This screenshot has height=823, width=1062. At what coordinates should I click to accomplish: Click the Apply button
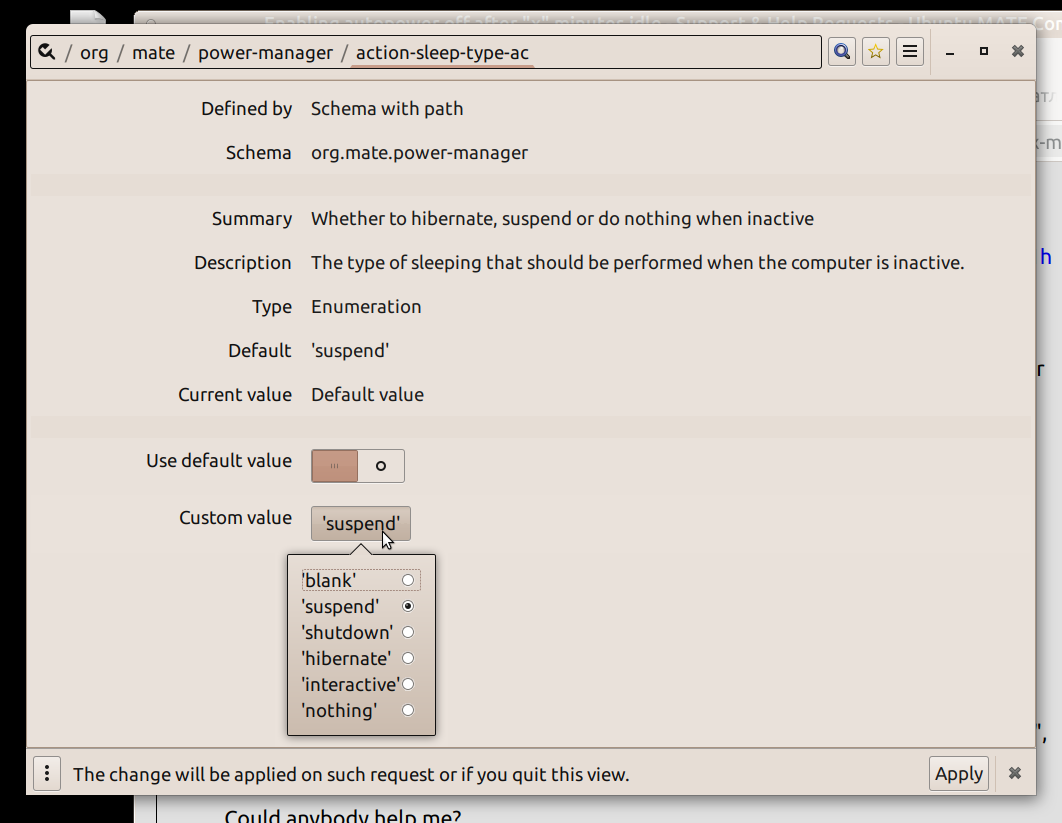point(958,773)
